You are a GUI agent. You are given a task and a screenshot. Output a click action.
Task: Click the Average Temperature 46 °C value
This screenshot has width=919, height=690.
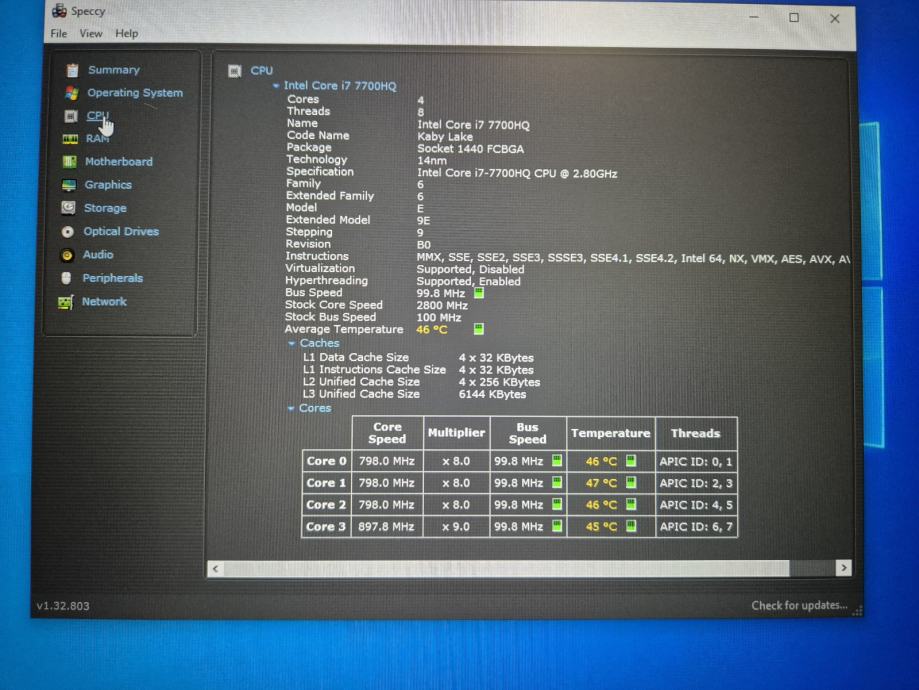[431, 329]
